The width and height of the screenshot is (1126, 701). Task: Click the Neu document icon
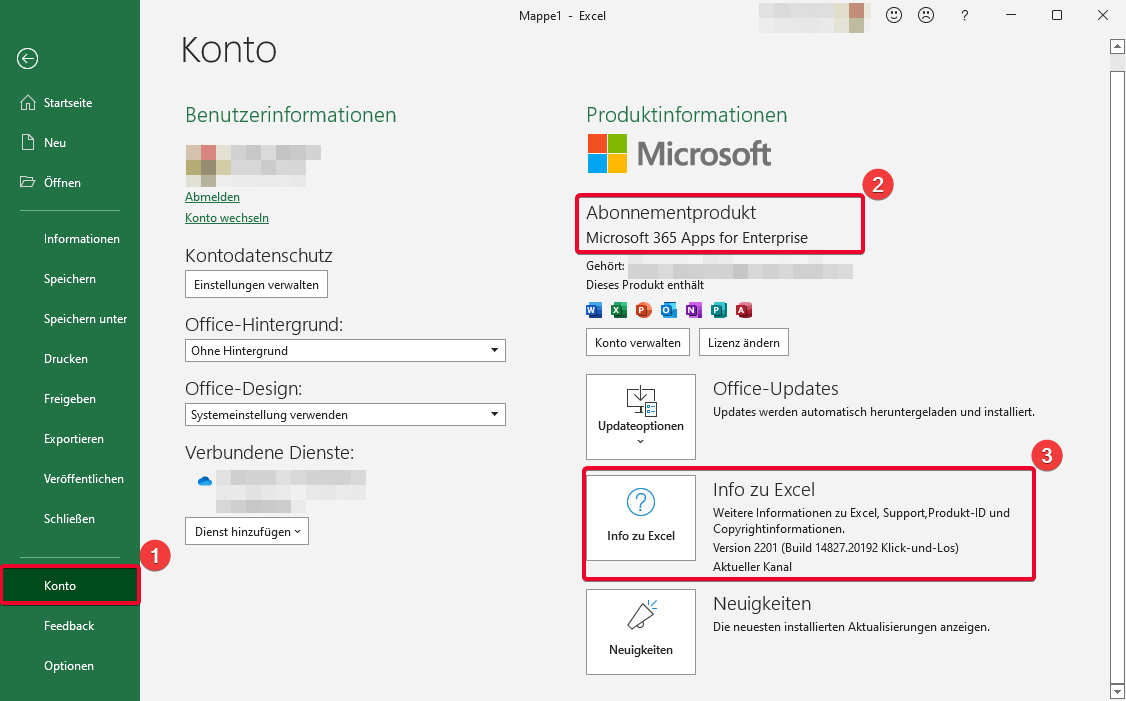pyautogui.click(x=27, y=142)
